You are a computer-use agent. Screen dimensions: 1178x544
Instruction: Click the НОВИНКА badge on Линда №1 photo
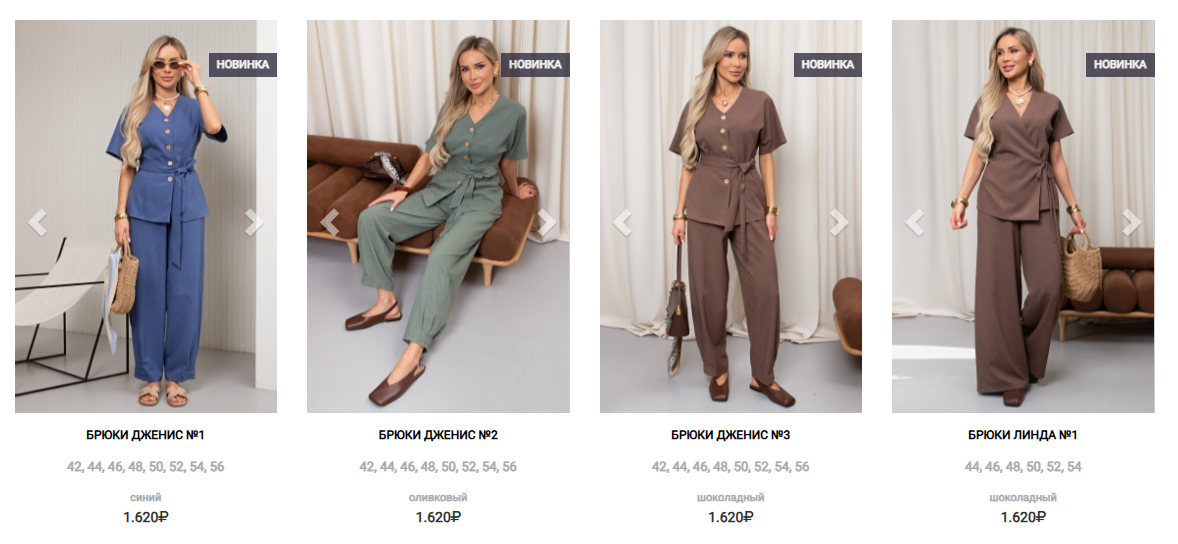click(1119, 65)
